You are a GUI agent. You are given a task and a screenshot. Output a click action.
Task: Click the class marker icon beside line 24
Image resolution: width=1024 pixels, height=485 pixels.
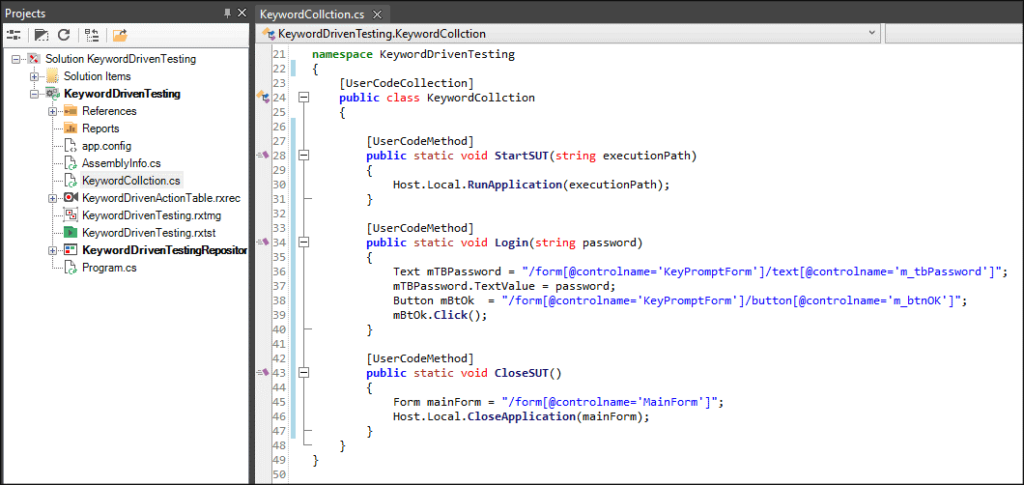(x=264, y=98)
